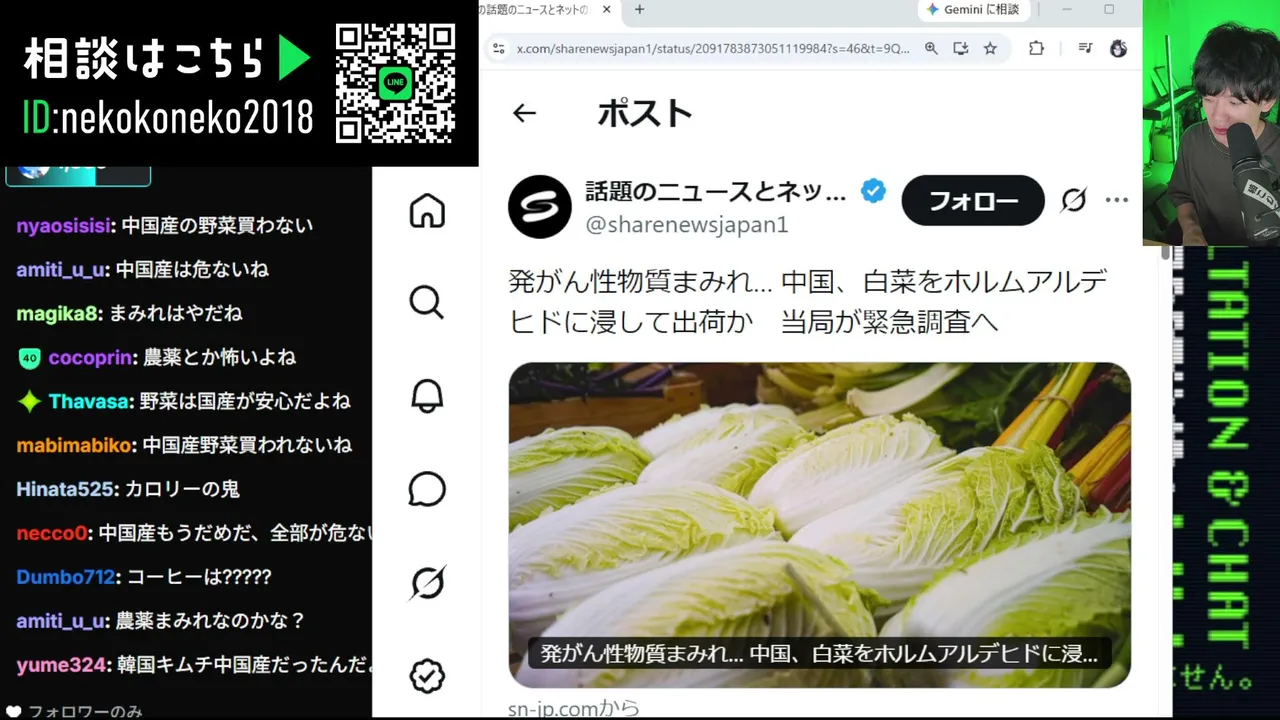Click the green star badge beside Thavasa
1280x720 pixels.
click(x=30, y=402)
